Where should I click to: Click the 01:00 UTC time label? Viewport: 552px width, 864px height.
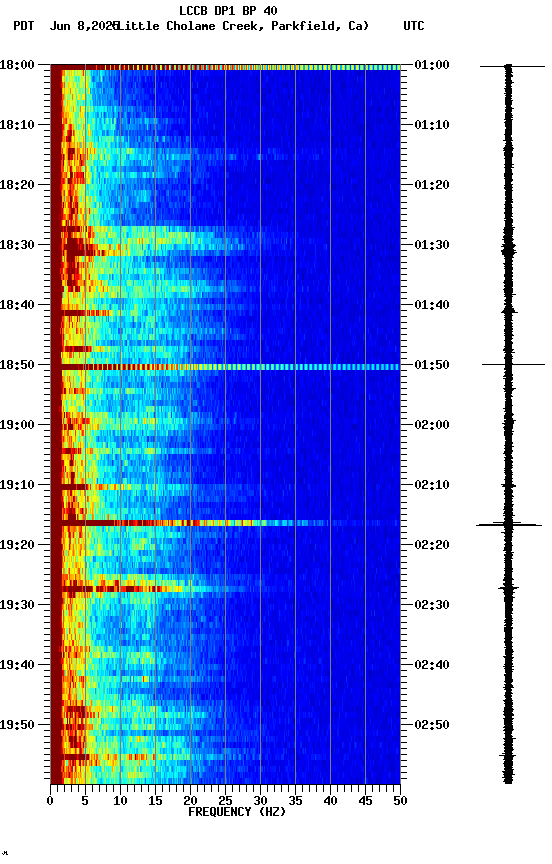point(432,64)
